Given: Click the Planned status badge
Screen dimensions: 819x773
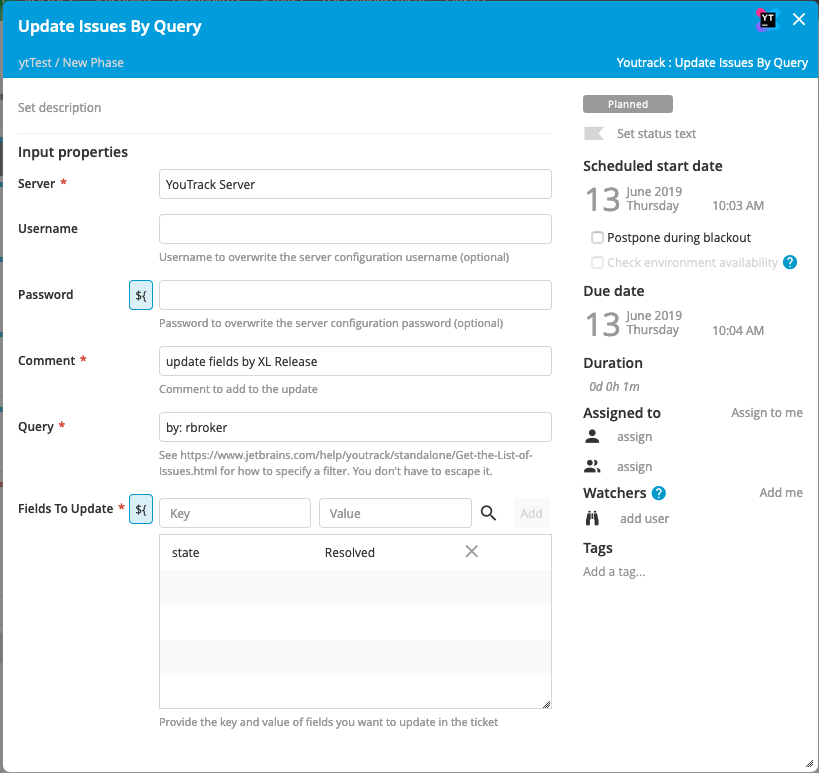Looking at the screenshot, I should coord(628,104).
